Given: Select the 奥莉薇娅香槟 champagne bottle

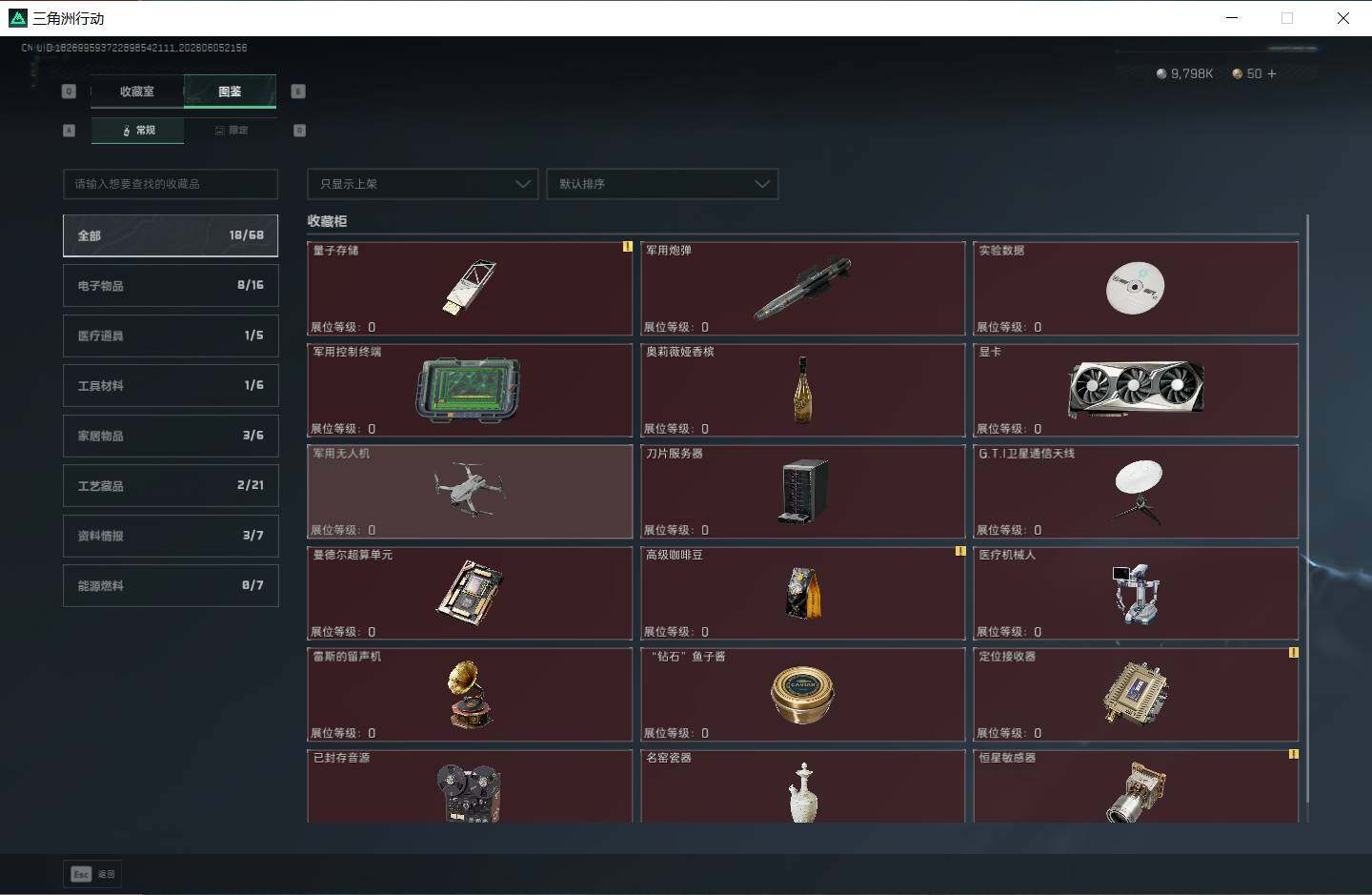Looking at the screenshot, I should 803,390.
